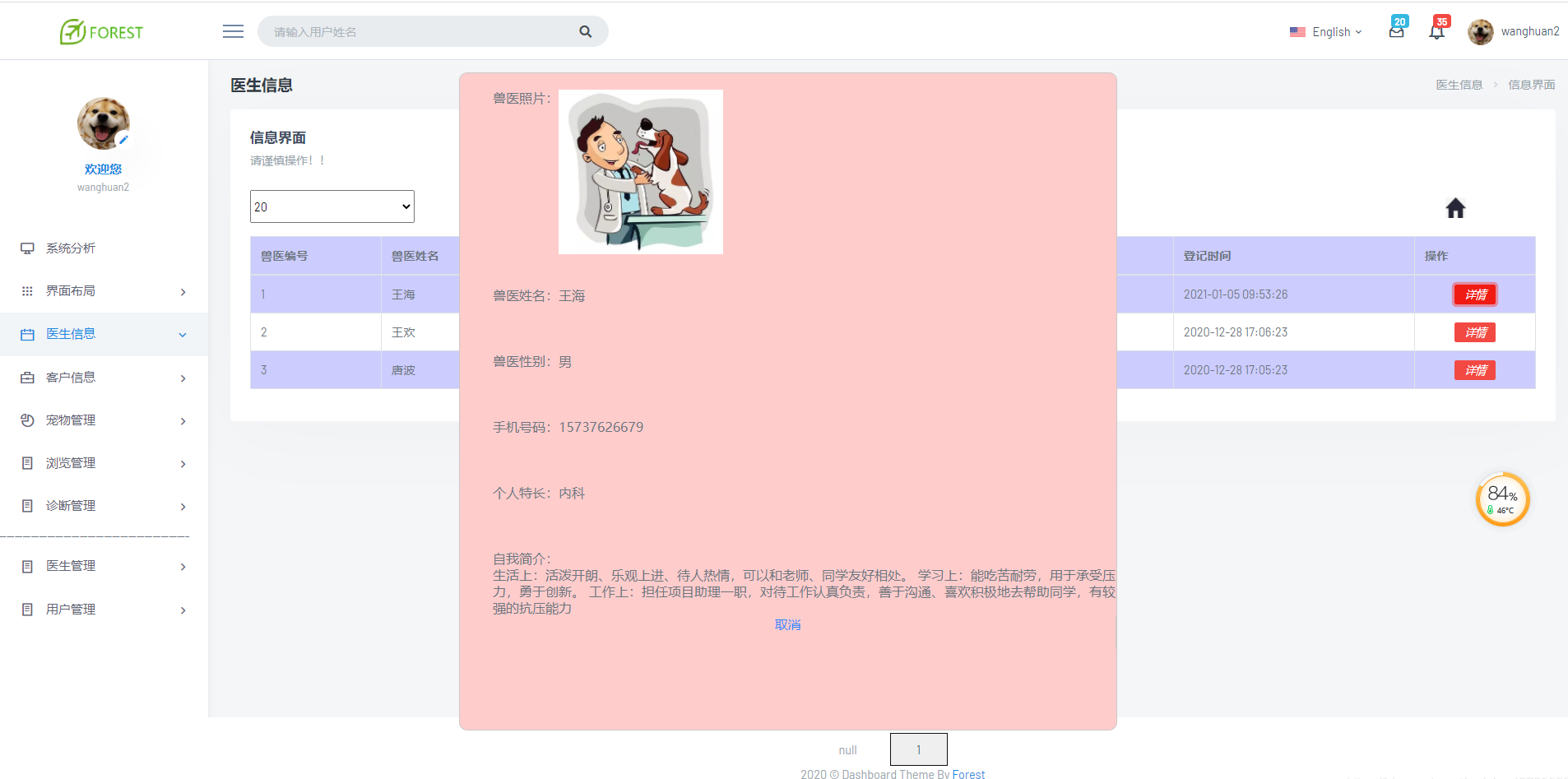The height and width of the screenshot is (779, 1568).
Task: Click the wanghuan2 profile avatar
Action: [x=1482, y=31]
